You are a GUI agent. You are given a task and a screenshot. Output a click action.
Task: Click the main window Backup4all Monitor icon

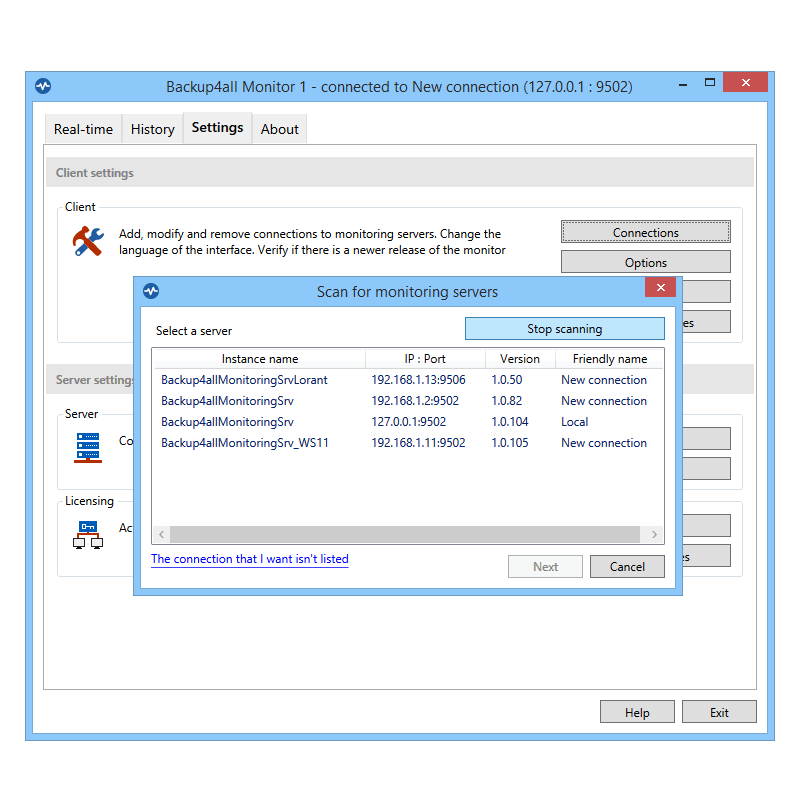pos(43,87)
